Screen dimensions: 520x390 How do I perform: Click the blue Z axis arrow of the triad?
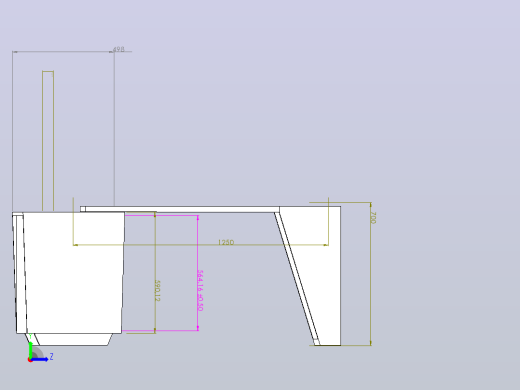click(41, 359)
